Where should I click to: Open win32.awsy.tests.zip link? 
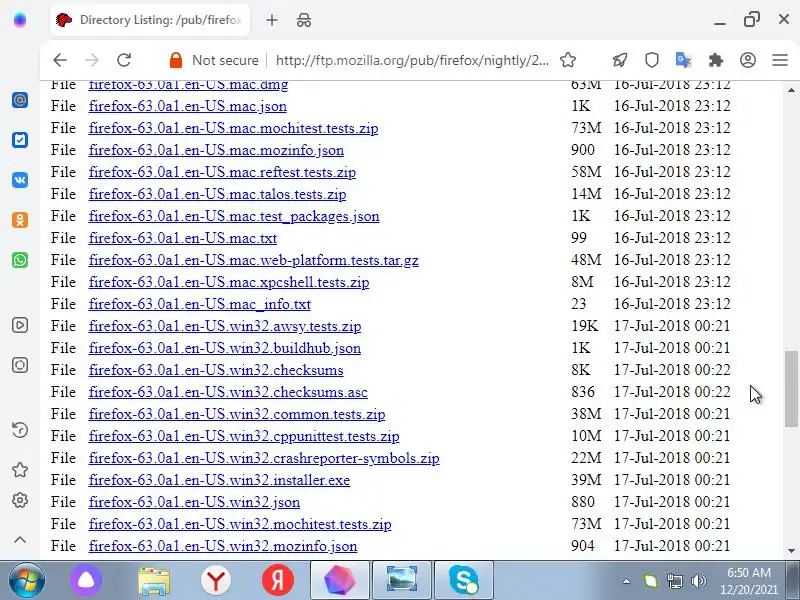pyautogui.click(x=225, y=326)
